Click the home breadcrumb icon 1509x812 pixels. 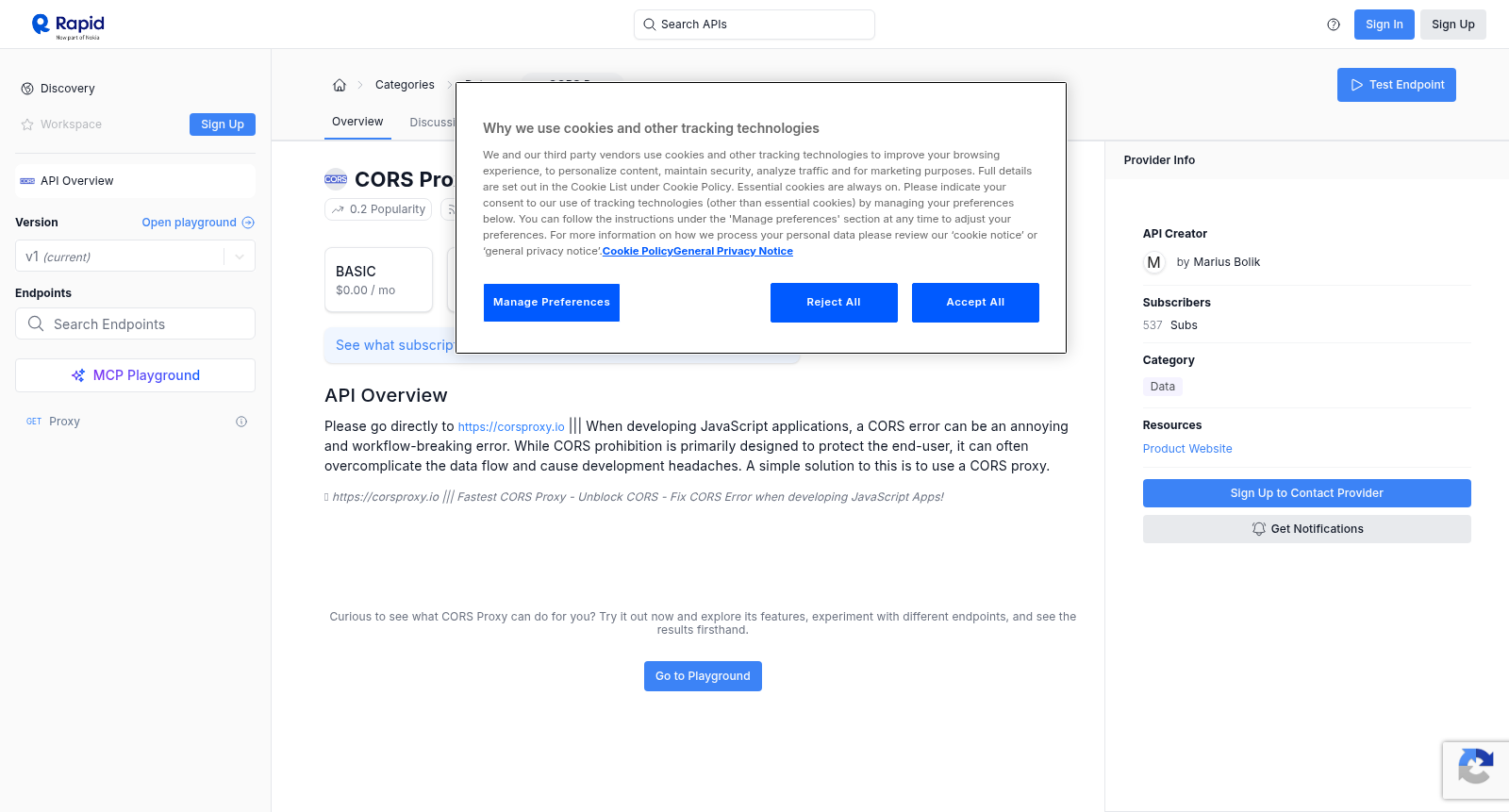[x=340, y=85]
